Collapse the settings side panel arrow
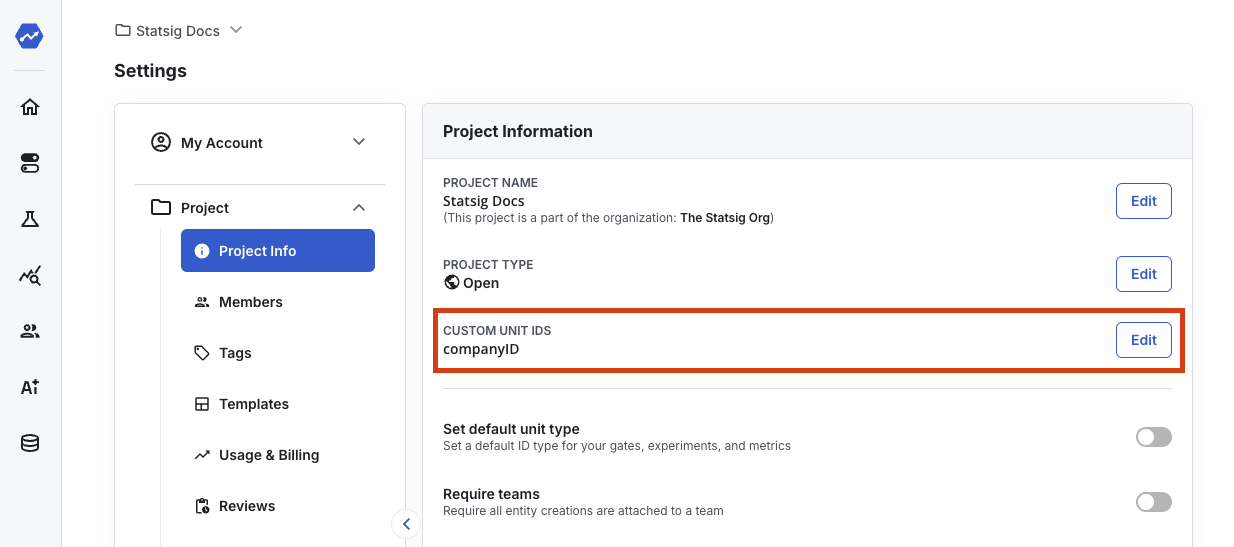 pyautogui.click(x=405, y=523)
